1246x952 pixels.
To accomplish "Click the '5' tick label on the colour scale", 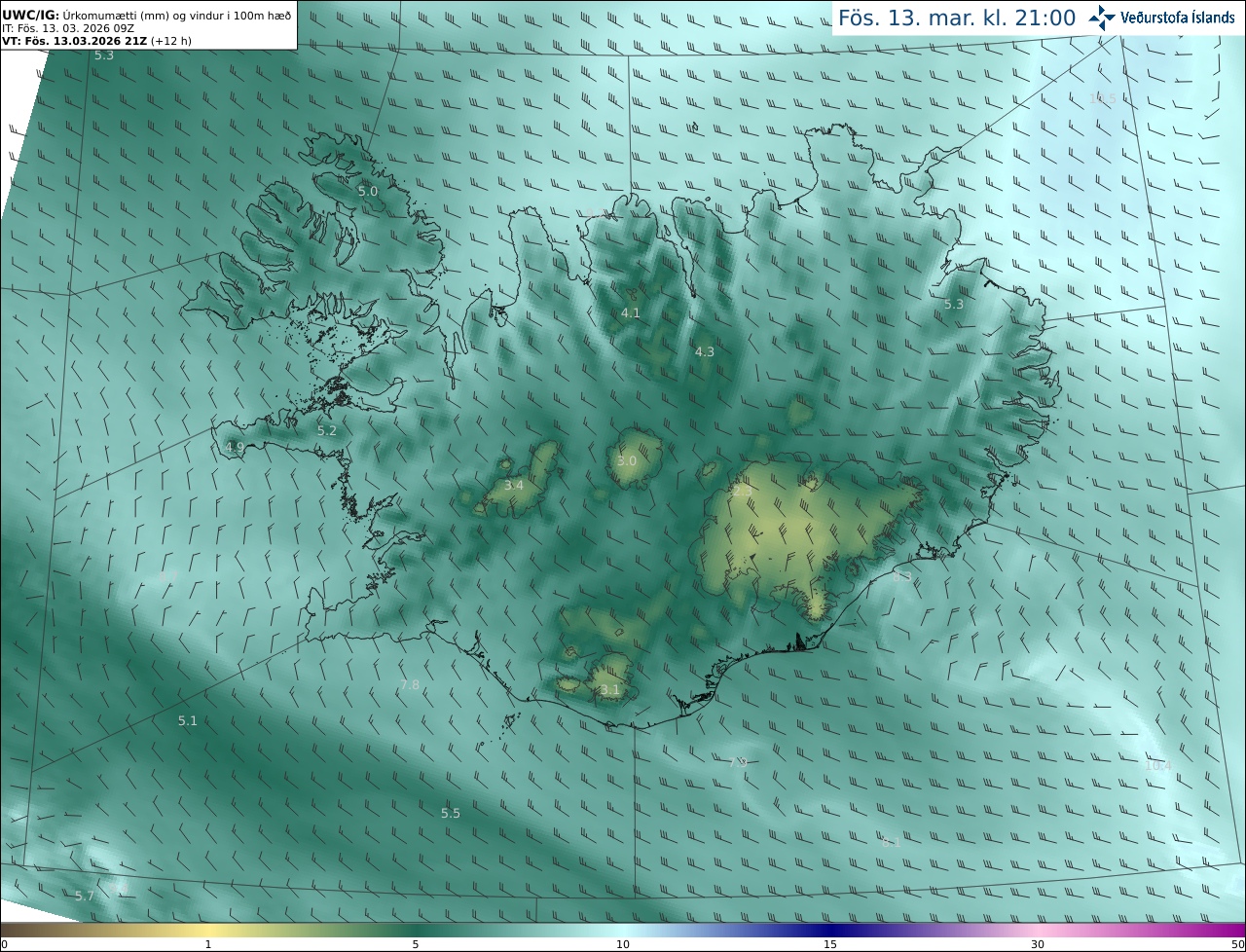I will (x=416, y=944).
